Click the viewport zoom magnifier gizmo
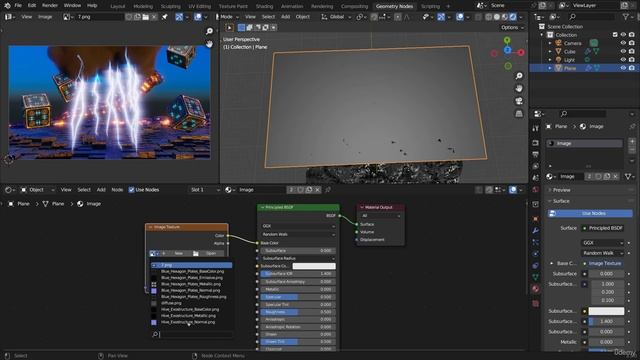The width and height of the screenshot is (640, 360). click(519, 76)
